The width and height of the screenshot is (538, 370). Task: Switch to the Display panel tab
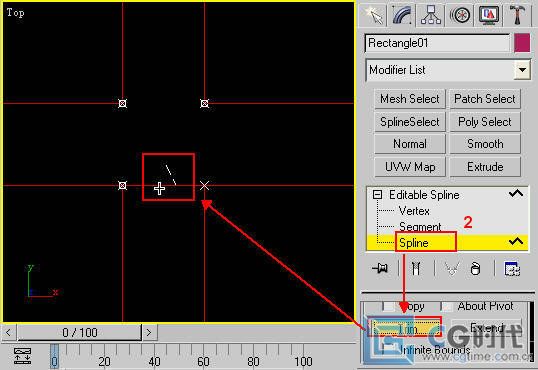[488, 15]
